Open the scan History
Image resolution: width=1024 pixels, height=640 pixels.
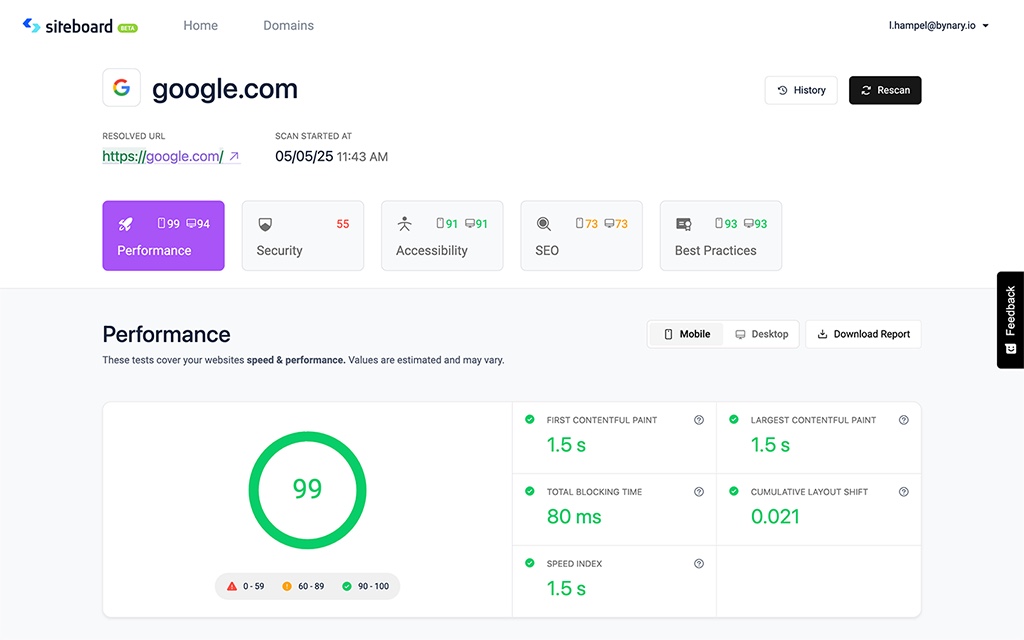click(801, 90)
